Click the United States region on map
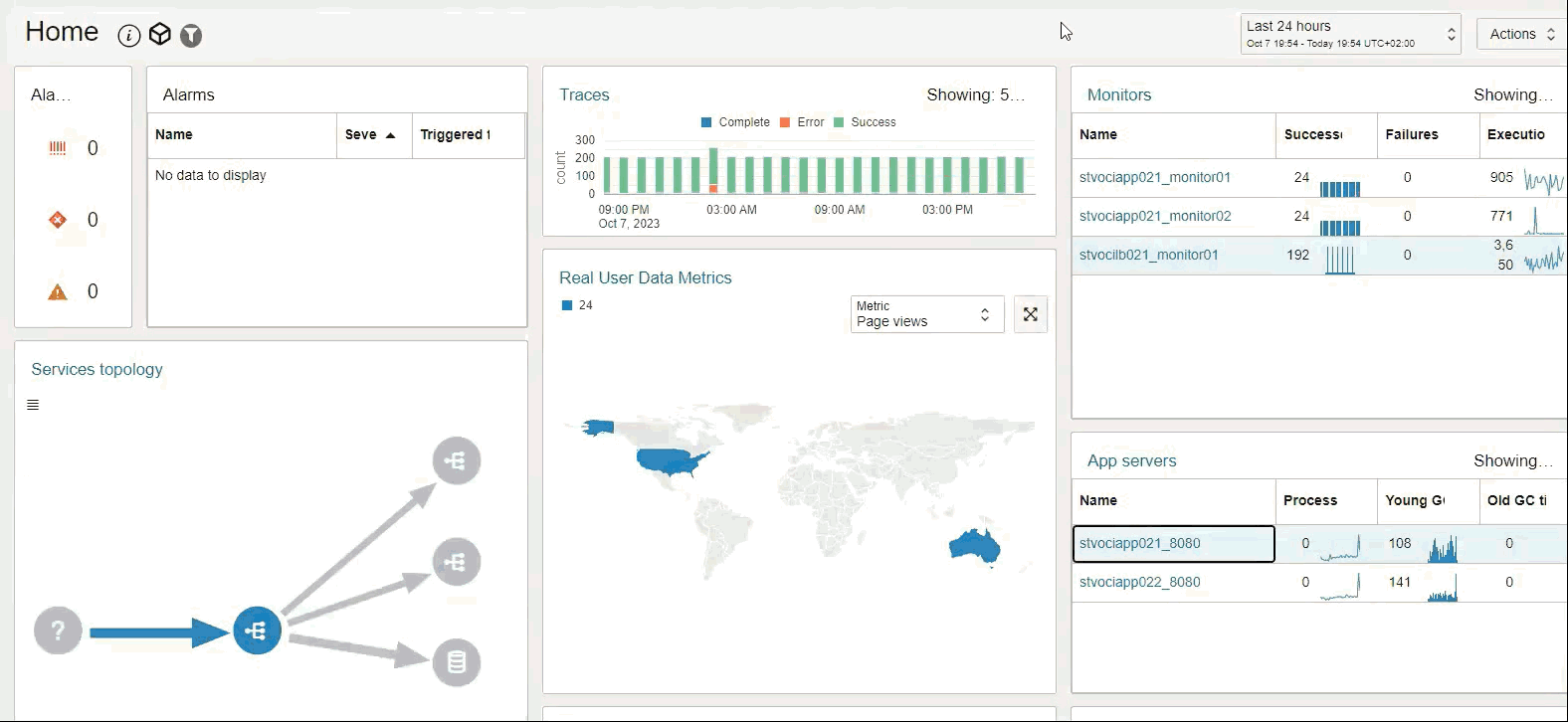The image size is (1568, 722). pyautogui.click(x=671, y=461)
